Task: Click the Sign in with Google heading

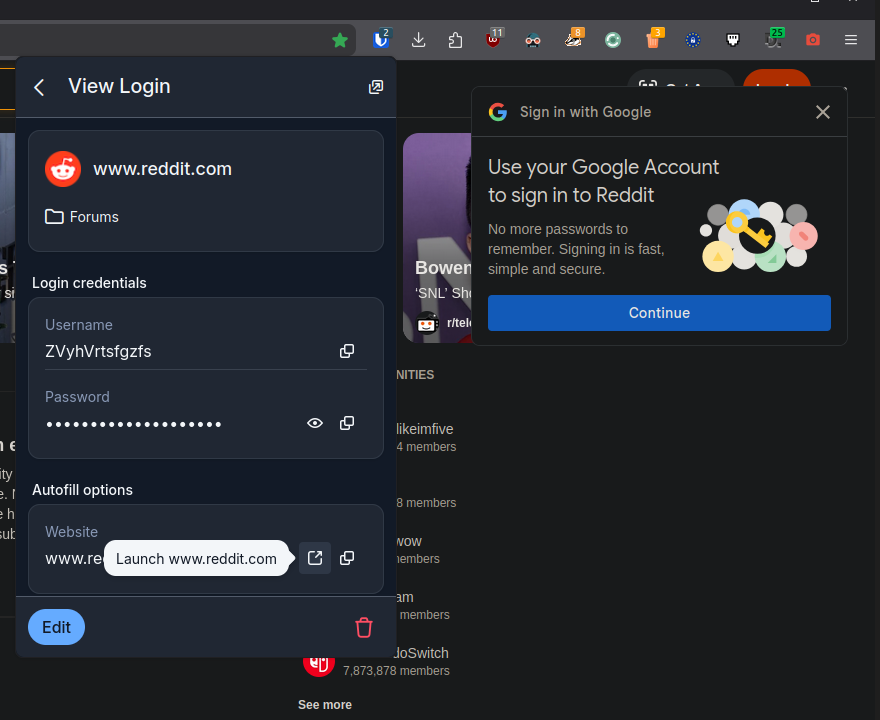Action: tap(585, 112)
